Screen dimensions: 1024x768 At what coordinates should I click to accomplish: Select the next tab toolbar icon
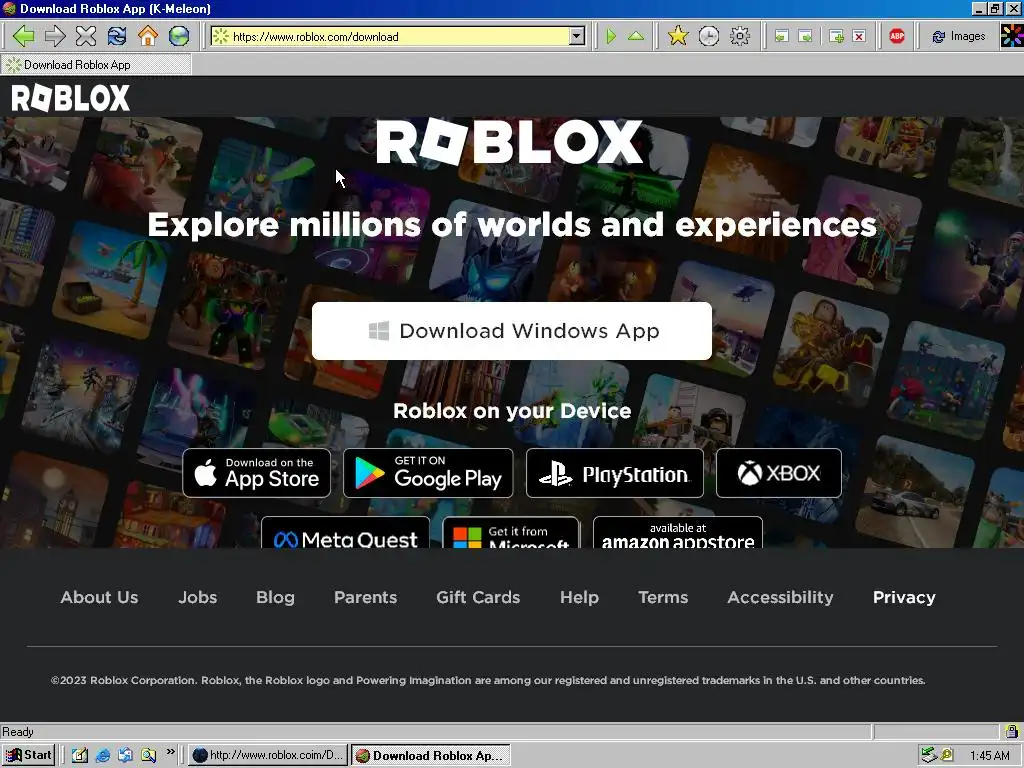(806, 37)
